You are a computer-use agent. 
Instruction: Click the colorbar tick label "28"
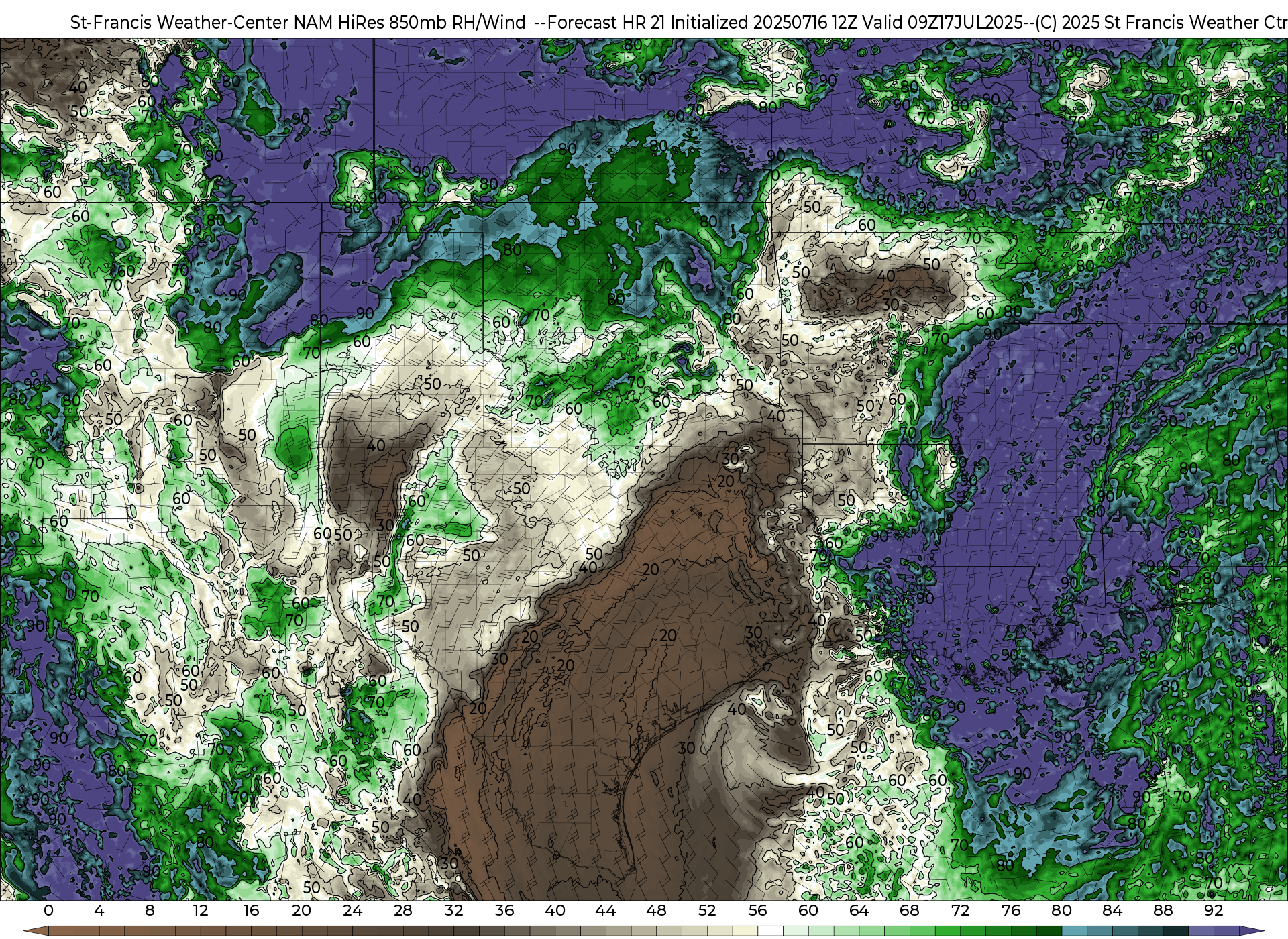(403, 911)
